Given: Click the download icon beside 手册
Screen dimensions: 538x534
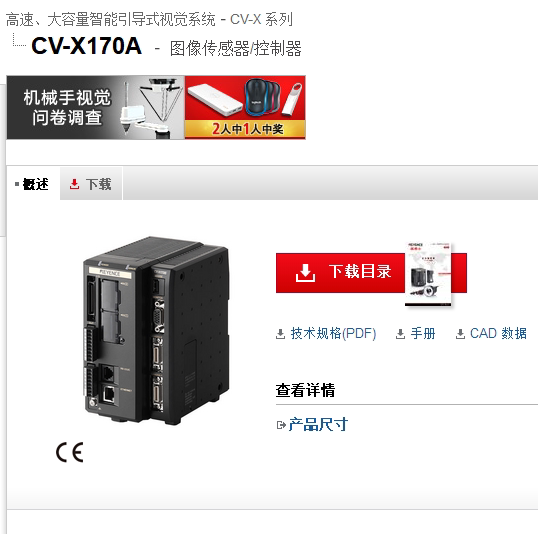Looking at the screenshot, I should click(x=400, y=334).
